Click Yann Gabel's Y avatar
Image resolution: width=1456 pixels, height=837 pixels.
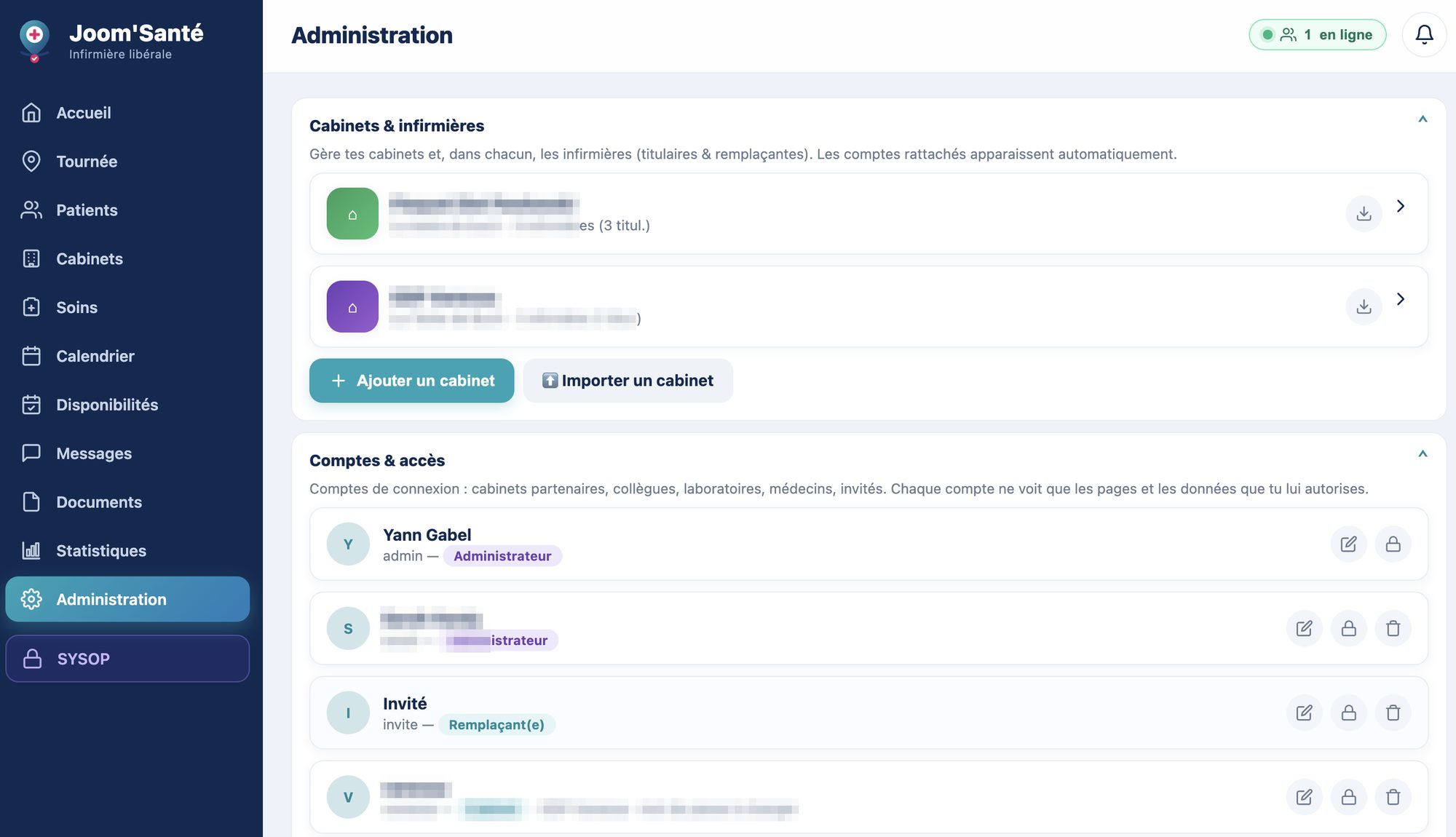coord(348,544)
